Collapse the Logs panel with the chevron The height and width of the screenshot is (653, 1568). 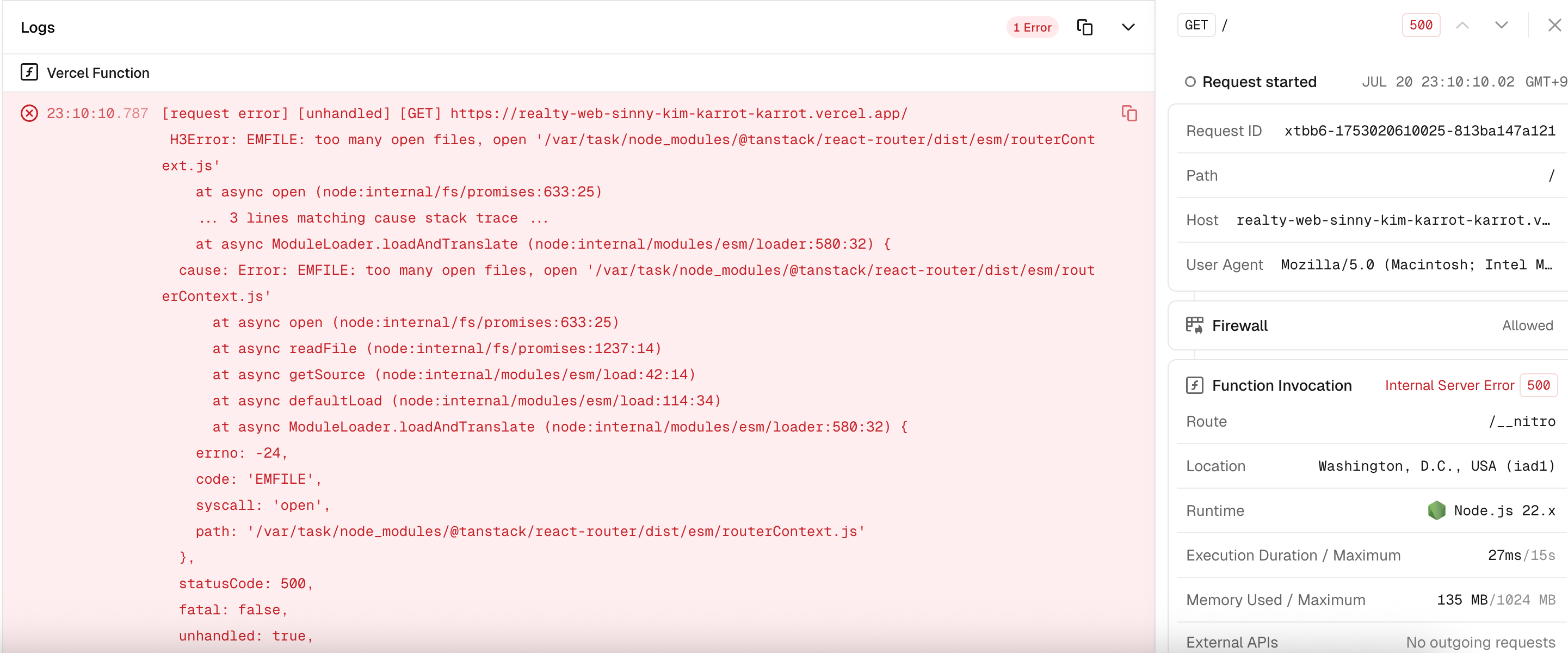(1128, 27)
